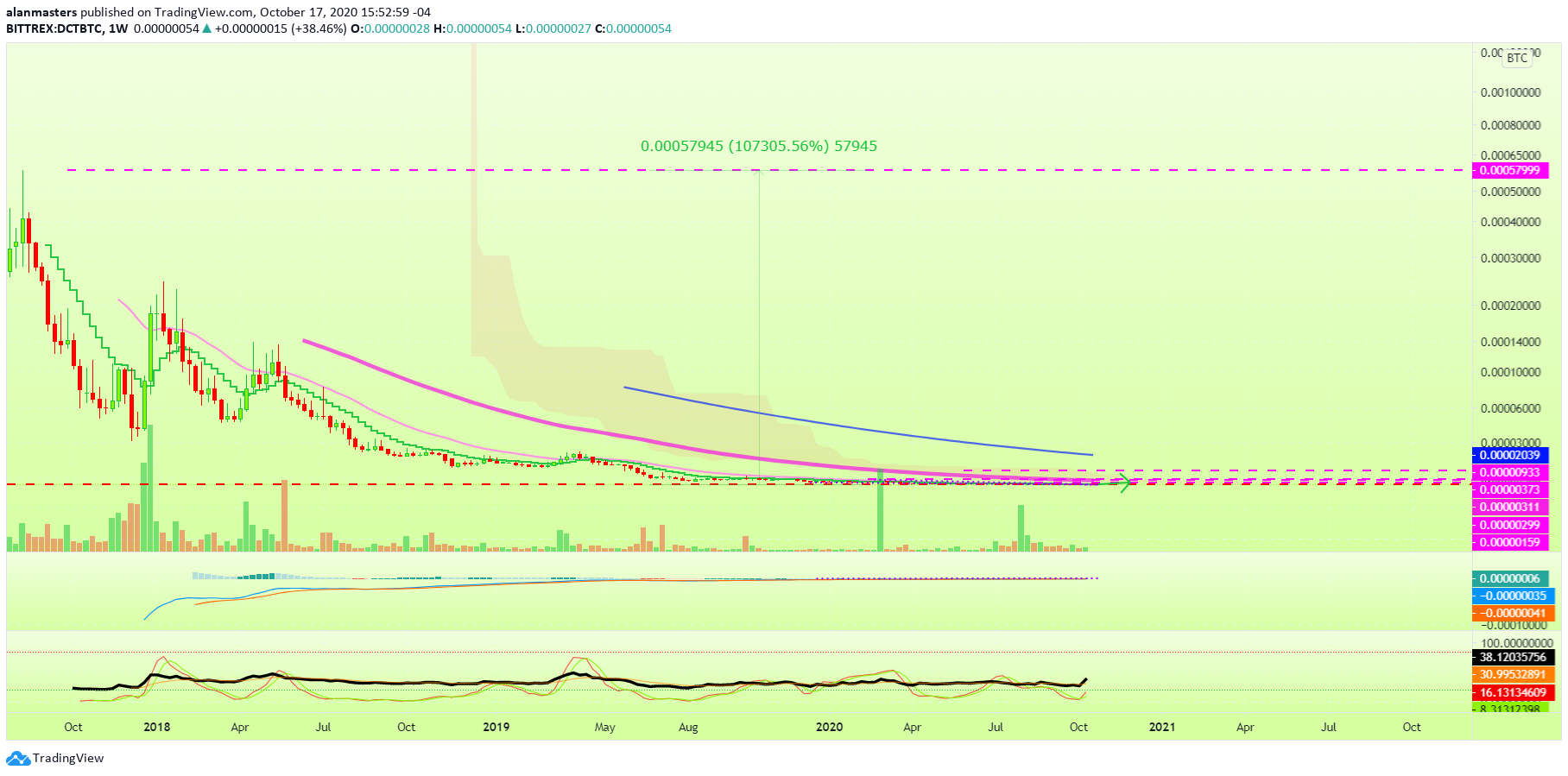Click the 0.00080000 price axis label
This screenshot has height=776, width=1568.
tap(1510, 125)
